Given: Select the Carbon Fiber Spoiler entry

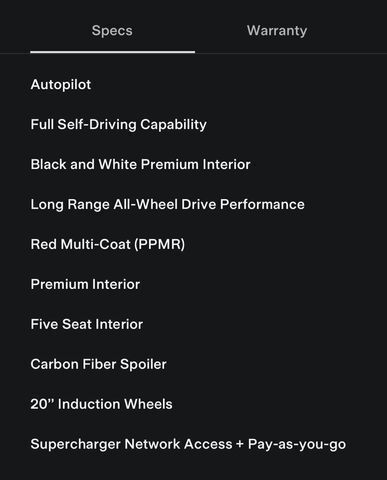Looking at the screenshot, I should (99, 364).
